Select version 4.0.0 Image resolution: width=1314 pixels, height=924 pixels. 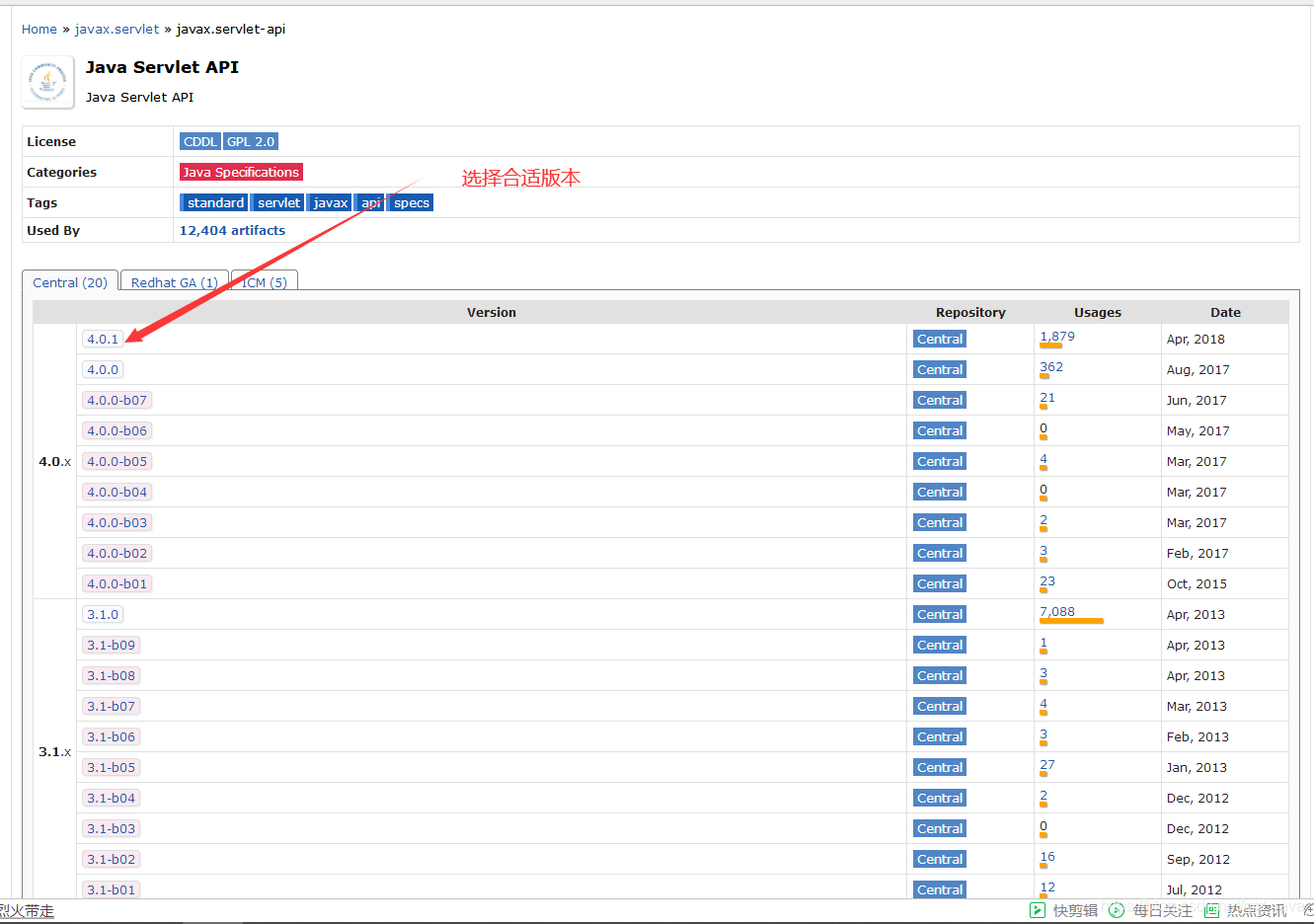coord(103,369)
